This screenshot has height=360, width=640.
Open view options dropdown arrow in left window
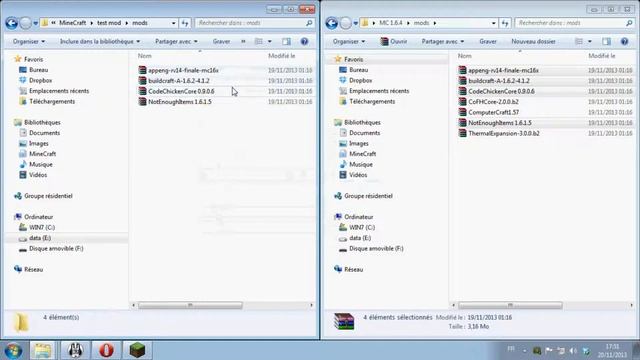[269, 42]
